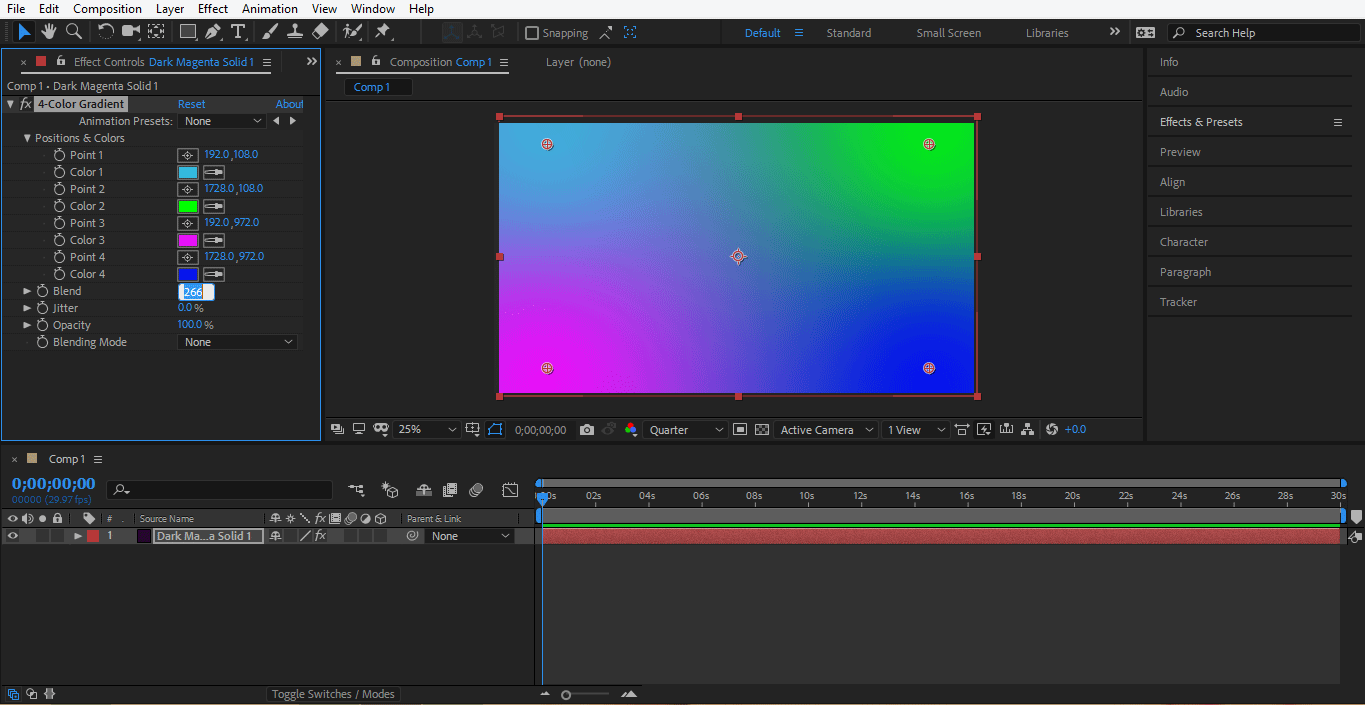The height and width of the screenshot is (705, 1365).
Task: Expand the Blend property triangle
Action: click(27, 291)
